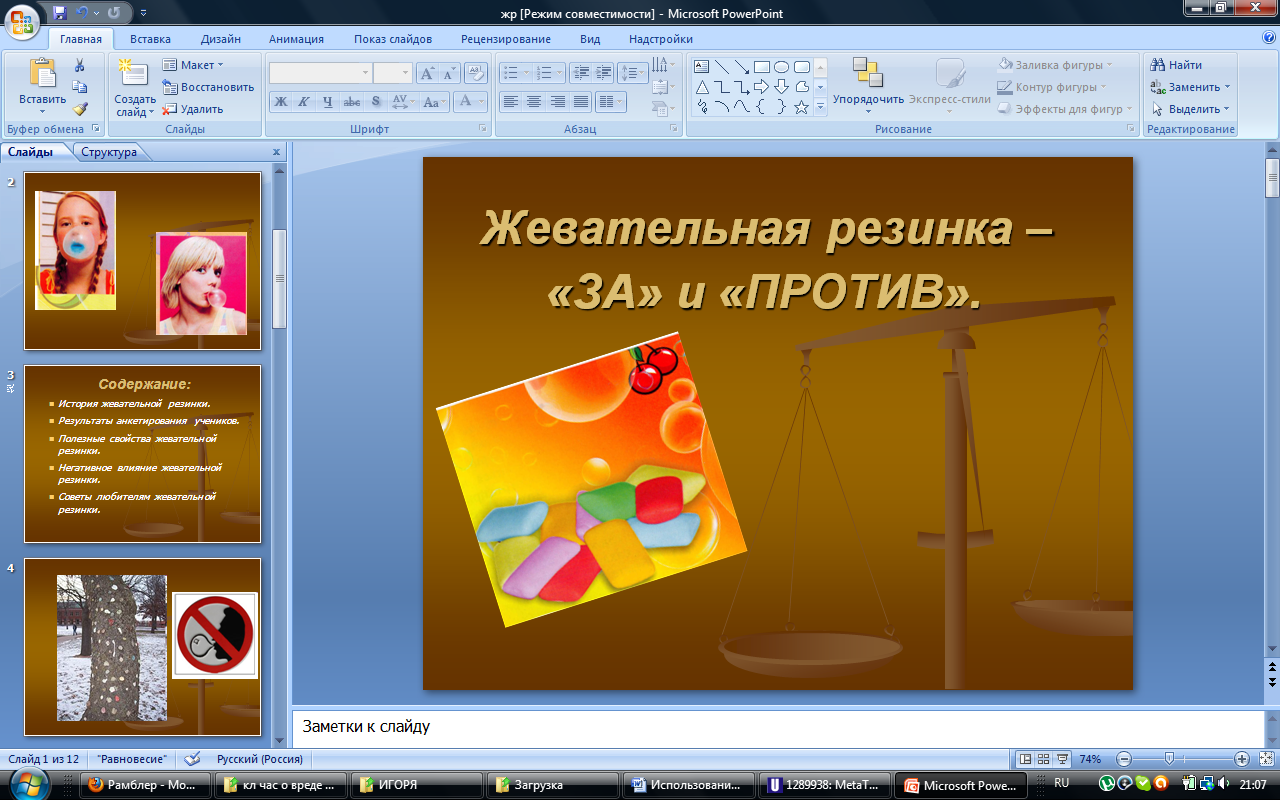Image resolution: width=1280 pixels, height=800 pixels.
Task: Toggle bold Ж formatting
Action: tap(281, 102)
